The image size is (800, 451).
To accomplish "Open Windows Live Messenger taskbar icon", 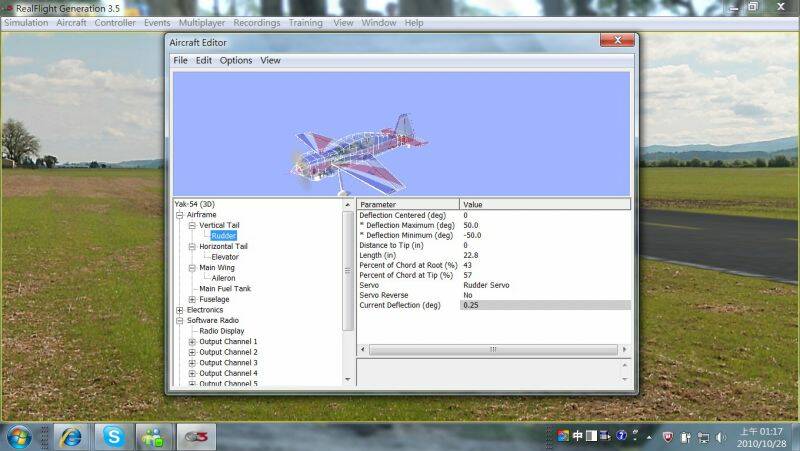I will pyautogui.click(x=152, y=436).
